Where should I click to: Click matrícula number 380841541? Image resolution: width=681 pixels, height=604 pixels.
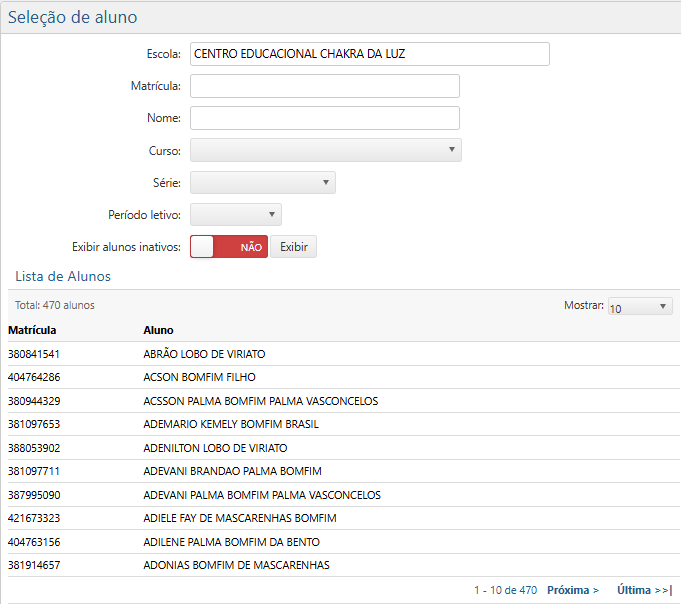(33, 354)
